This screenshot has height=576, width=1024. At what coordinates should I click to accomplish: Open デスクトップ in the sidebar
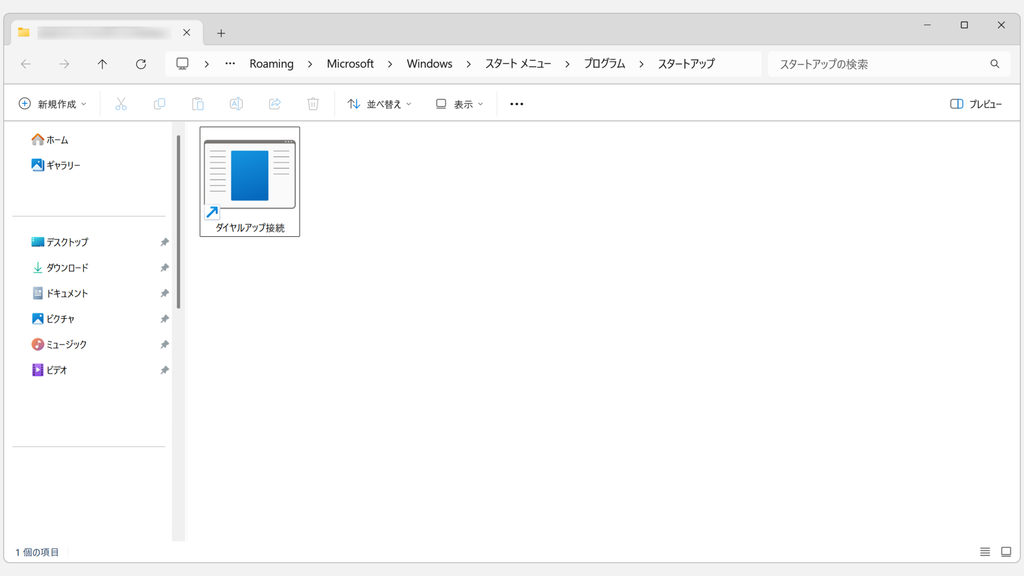(60, 242)
